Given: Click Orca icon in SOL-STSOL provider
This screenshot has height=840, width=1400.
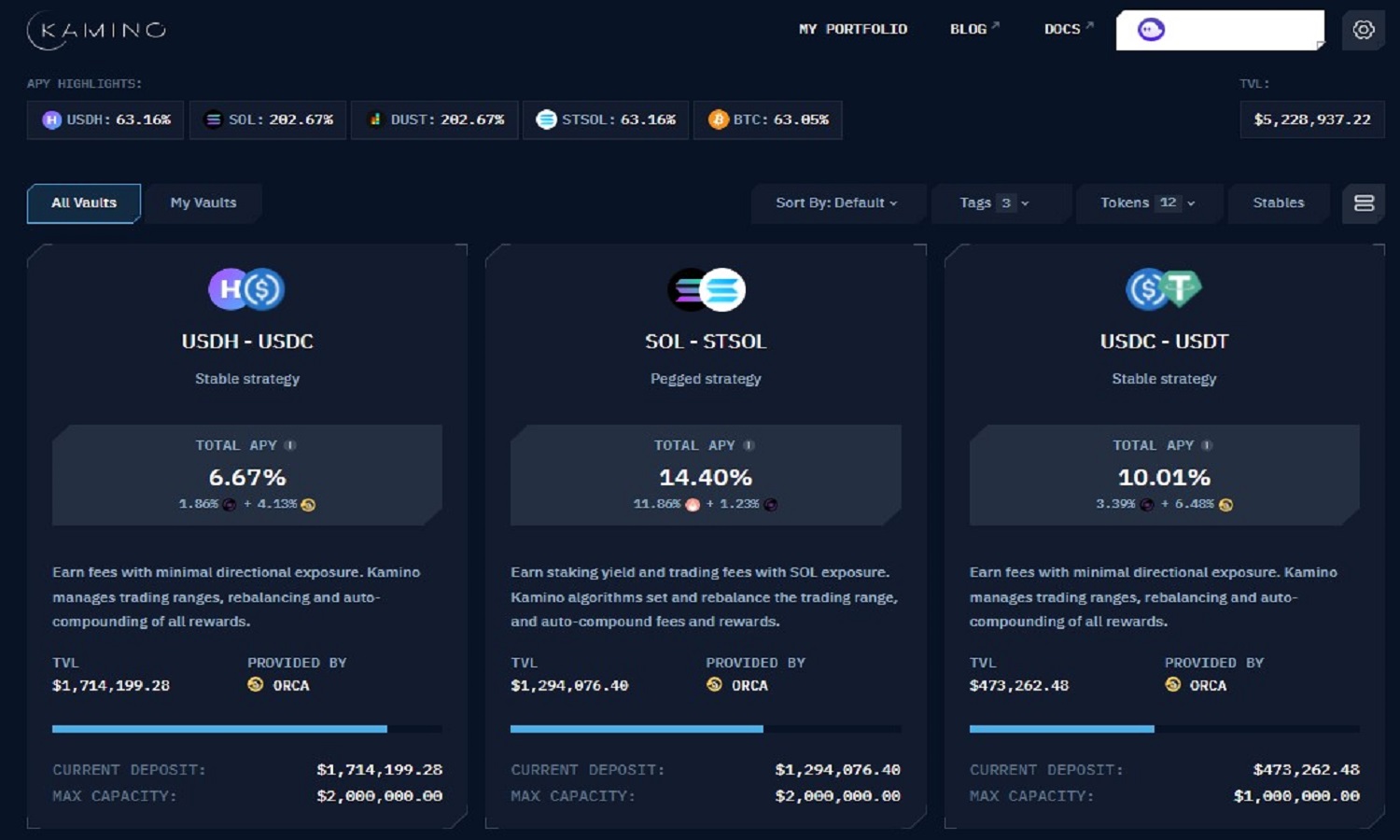Looking at the screenshot, I should pyautogui.click(x=714, y=684).
